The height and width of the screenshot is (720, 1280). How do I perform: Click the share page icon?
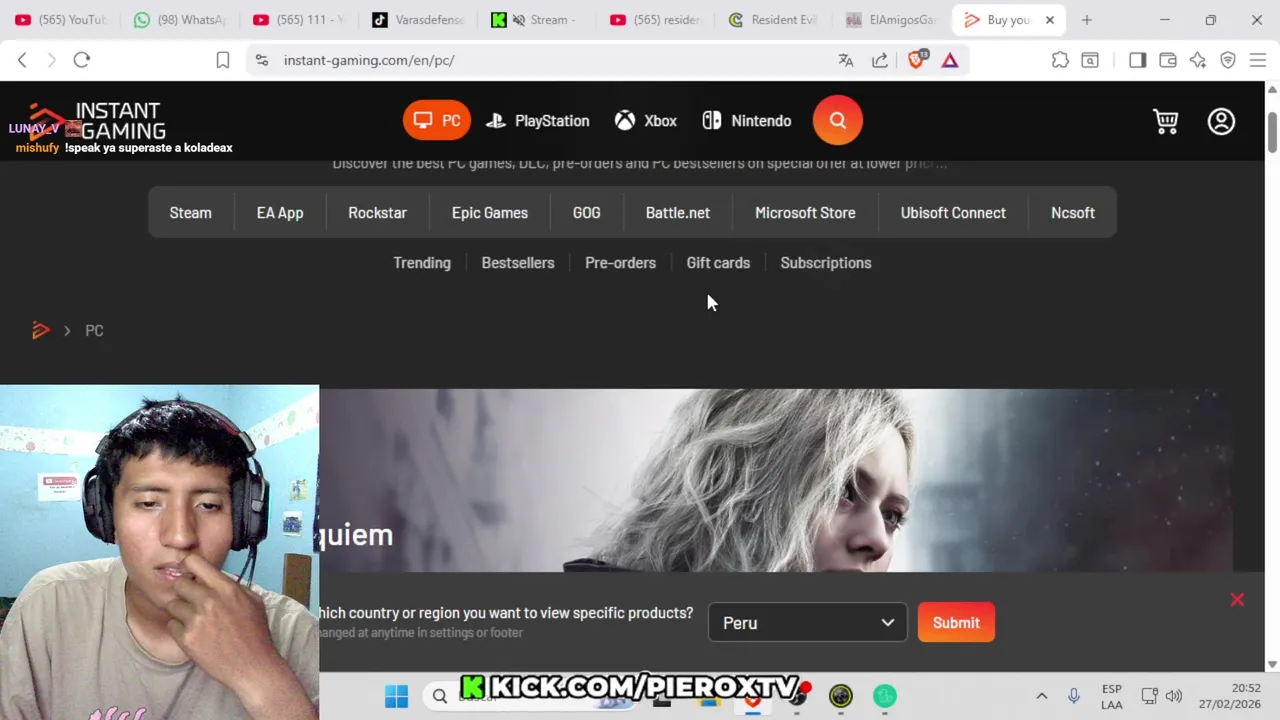tap(880, 60)
